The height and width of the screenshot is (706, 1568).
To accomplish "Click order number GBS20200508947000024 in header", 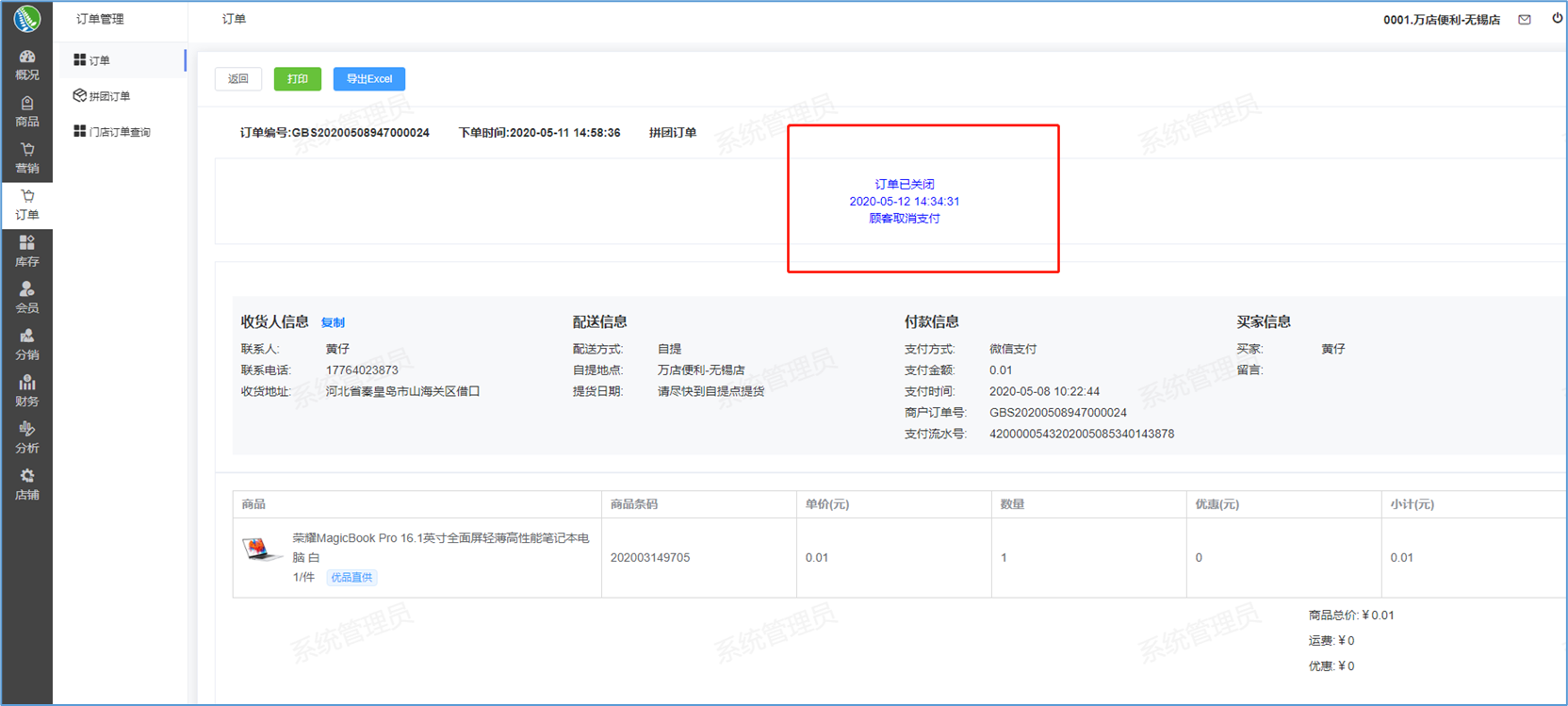I will click(x=361, y=133).
